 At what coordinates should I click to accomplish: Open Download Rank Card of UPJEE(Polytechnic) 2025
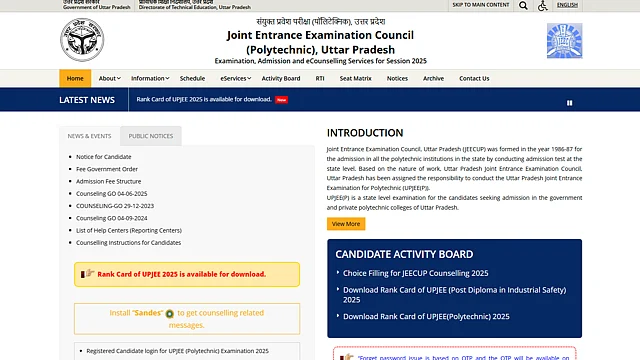tap(426, 316)
